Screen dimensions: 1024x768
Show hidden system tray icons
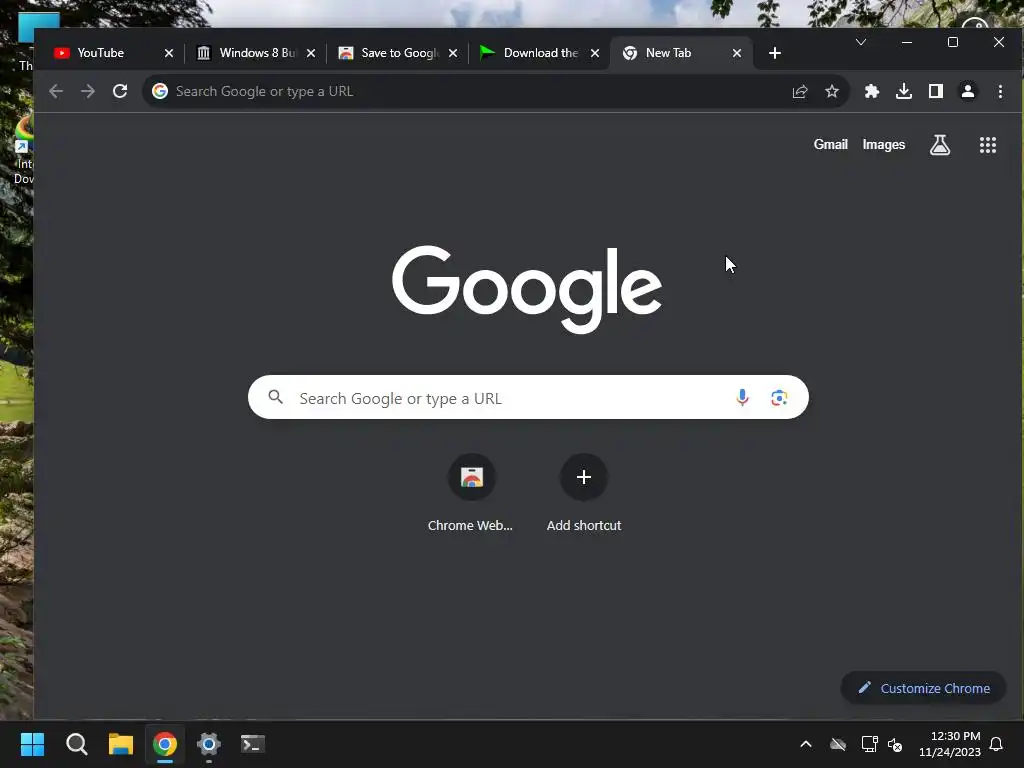[x=806, y=744]
